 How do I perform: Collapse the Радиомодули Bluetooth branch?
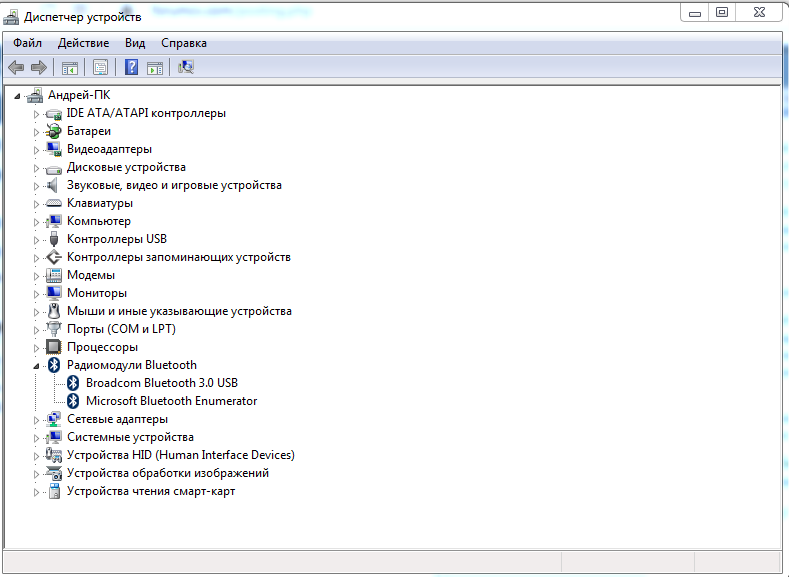[x=37, y=366]
